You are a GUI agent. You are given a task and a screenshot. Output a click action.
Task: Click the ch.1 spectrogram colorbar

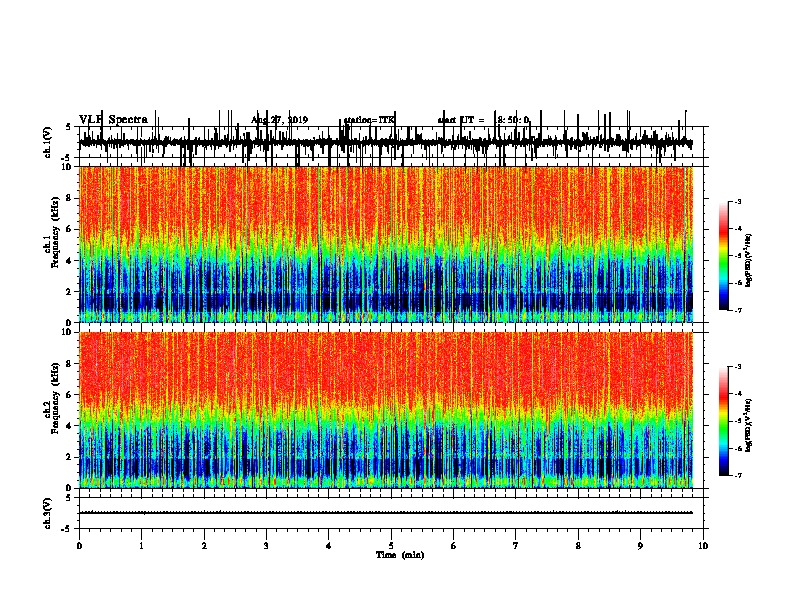pos(723,255)
